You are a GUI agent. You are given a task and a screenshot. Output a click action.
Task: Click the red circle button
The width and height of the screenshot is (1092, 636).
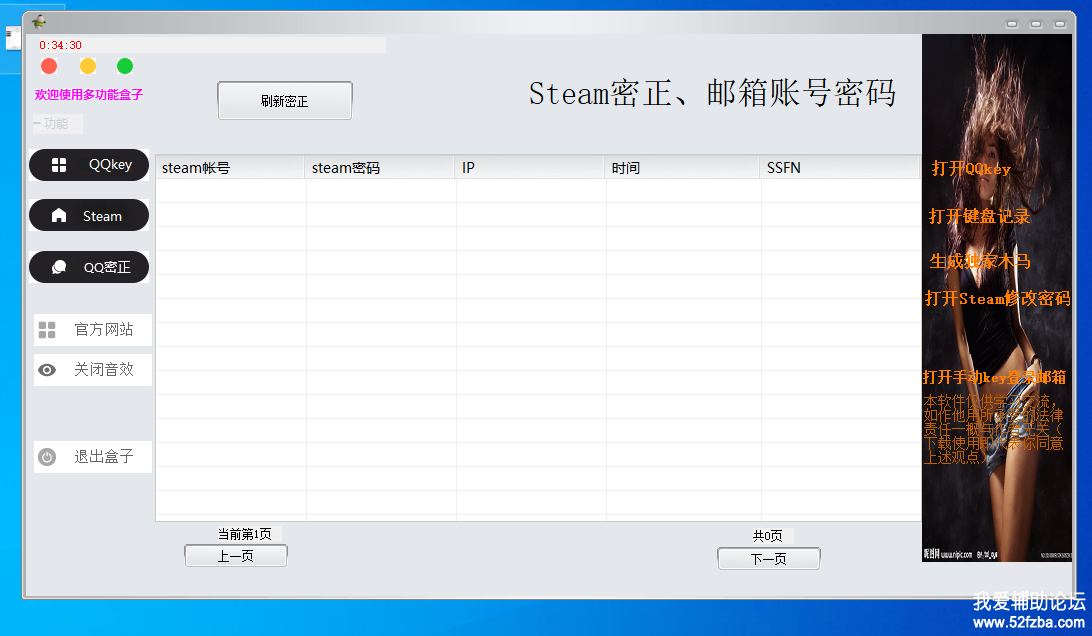tap(49, 66)
